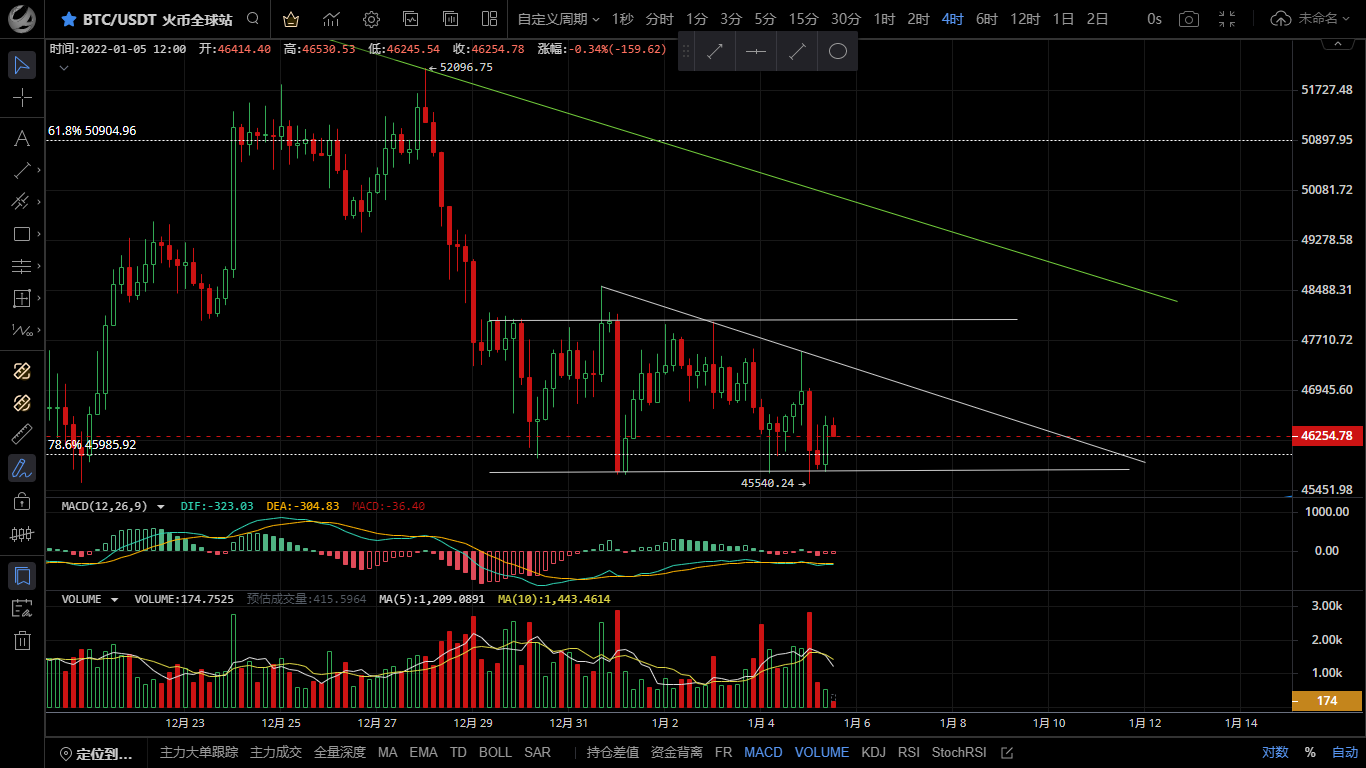Click the bar chart window icon in toolbar
The height and width of the screenshot is (768, 1366).
coord(450,19)
